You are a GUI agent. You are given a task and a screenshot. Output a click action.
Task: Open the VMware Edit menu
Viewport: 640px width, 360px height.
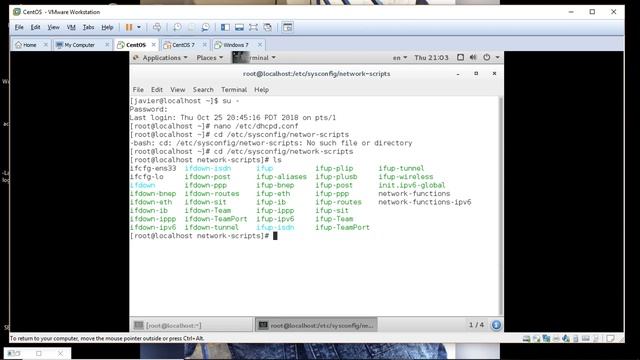(x=36, y=27)
